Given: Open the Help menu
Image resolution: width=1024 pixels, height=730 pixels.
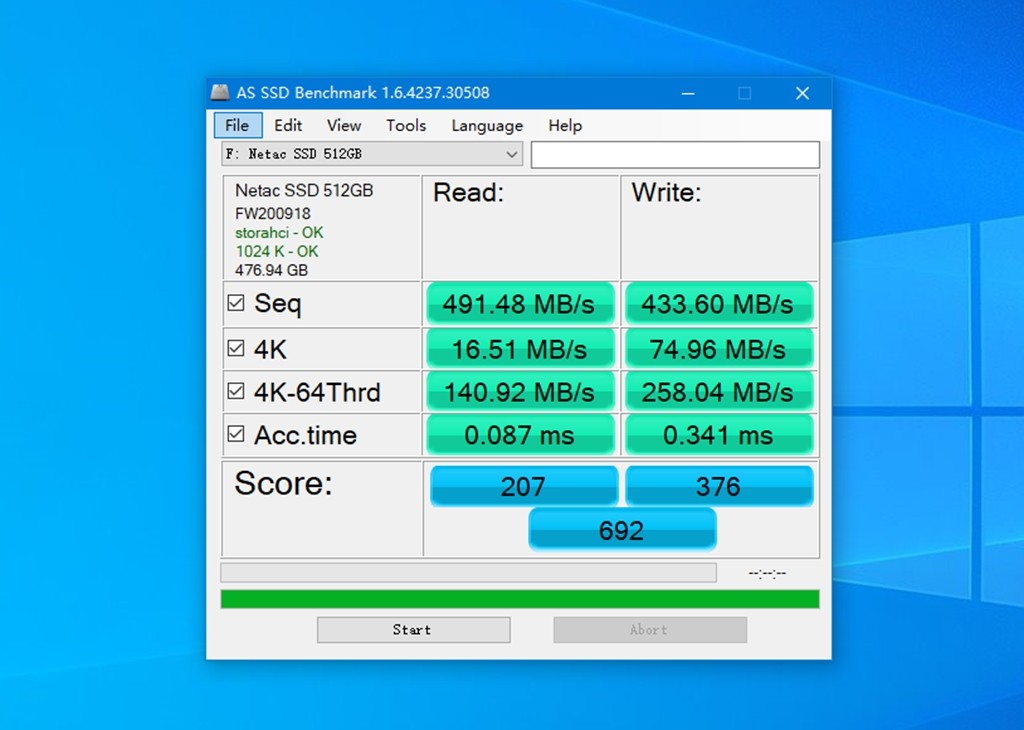Looking at the screenshot, I should click(x=565, y=125).
